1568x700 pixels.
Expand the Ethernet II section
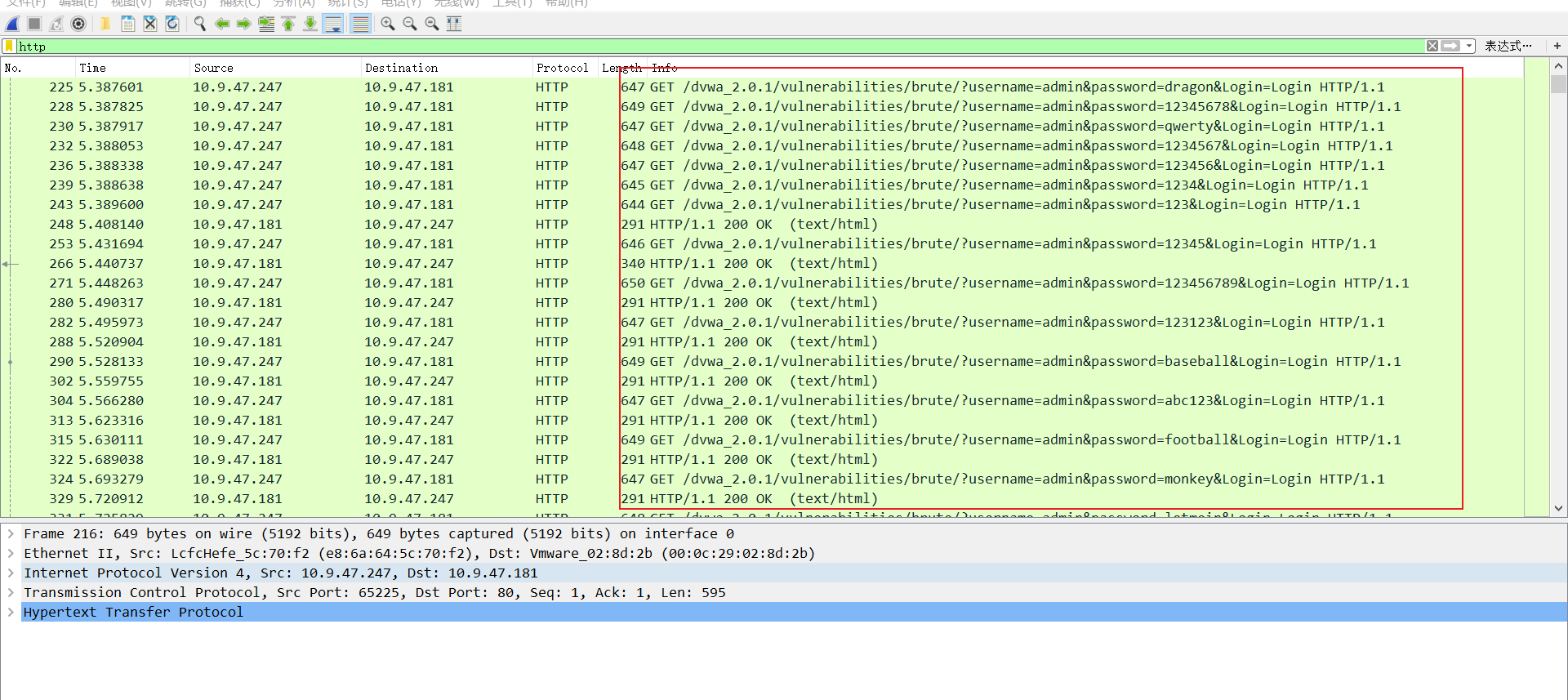point(11,553)
